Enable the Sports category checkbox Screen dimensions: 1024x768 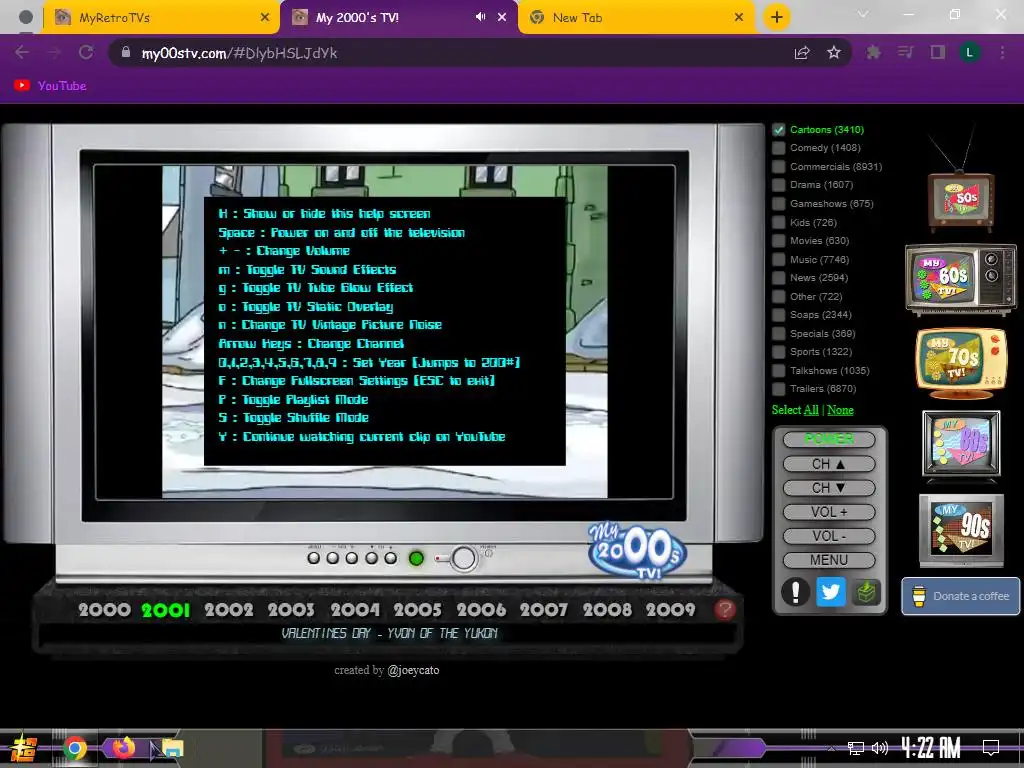[778, 352]
